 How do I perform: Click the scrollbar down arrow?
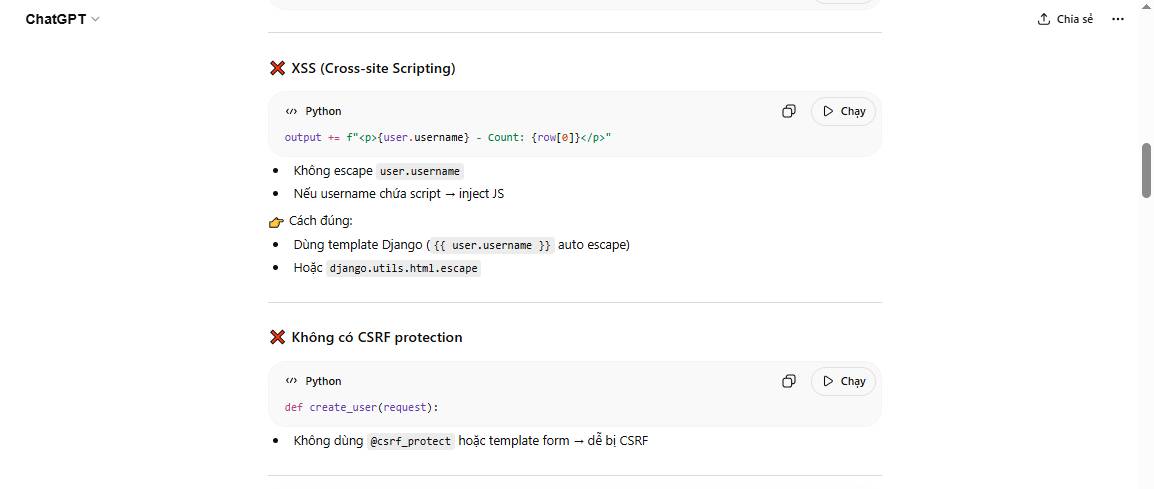click(x=1146, y=483)
